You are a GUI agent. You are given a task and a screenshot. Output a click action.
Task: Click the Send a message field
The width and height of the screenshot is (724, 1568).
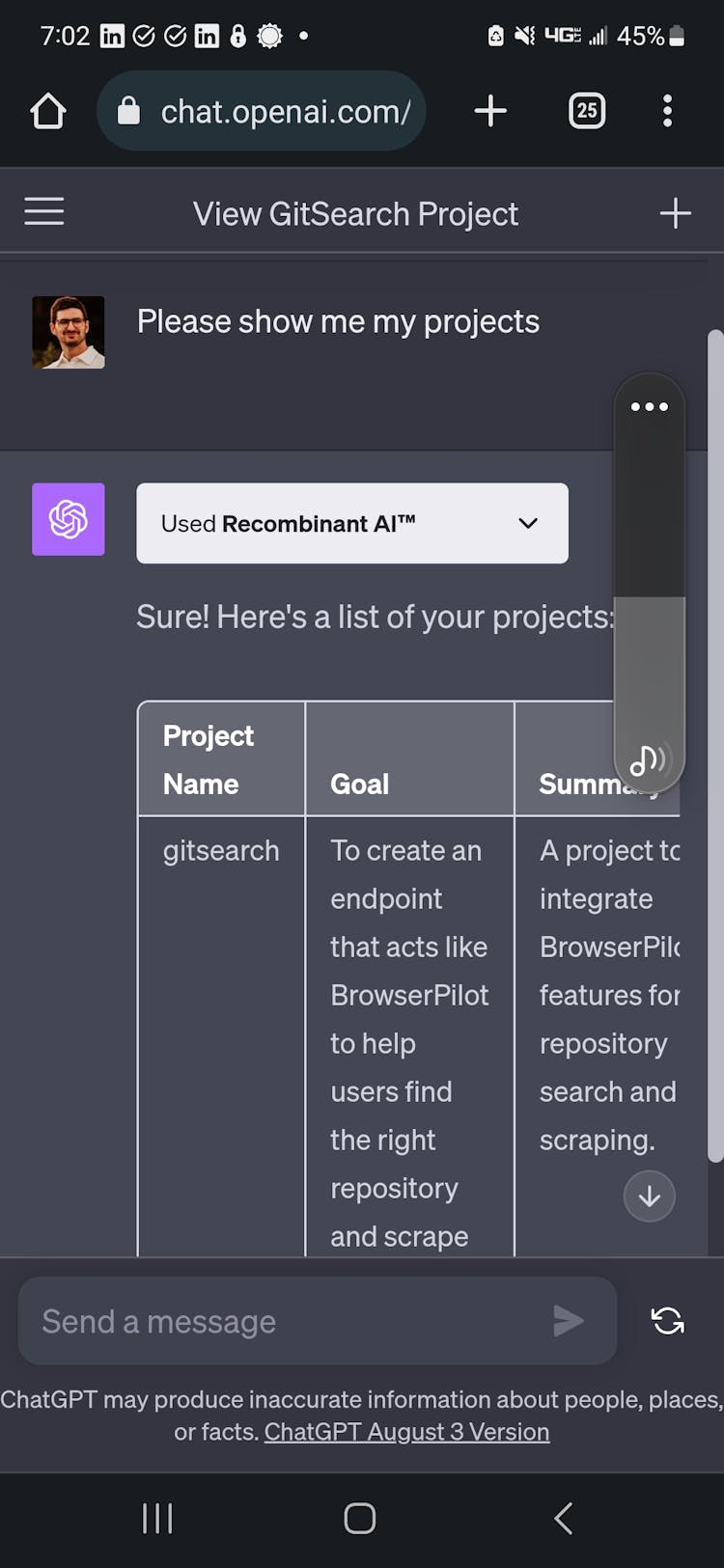tap(290, 1321)
